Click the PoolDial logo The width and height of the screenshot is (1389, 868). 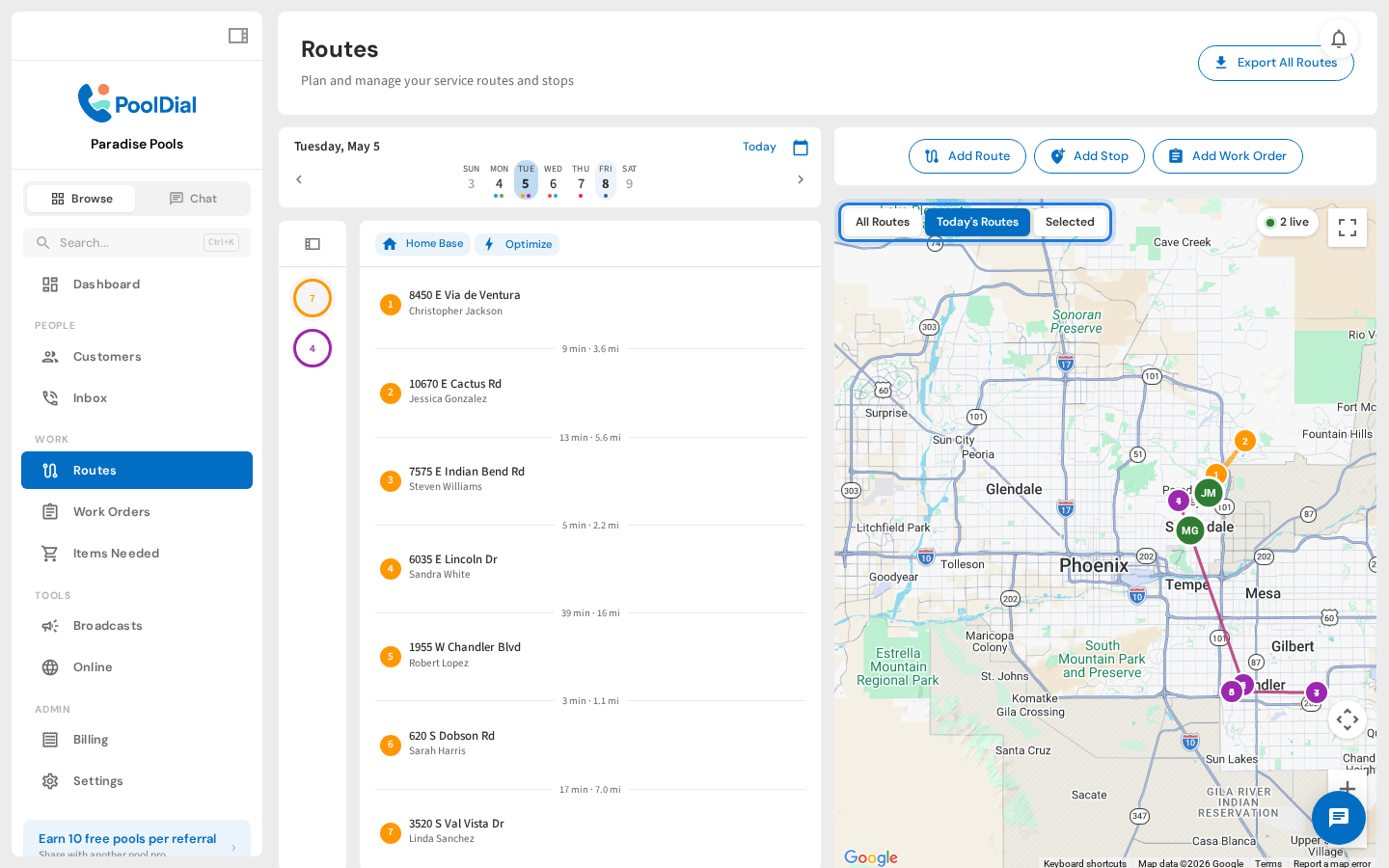click(x=137, y=103)
